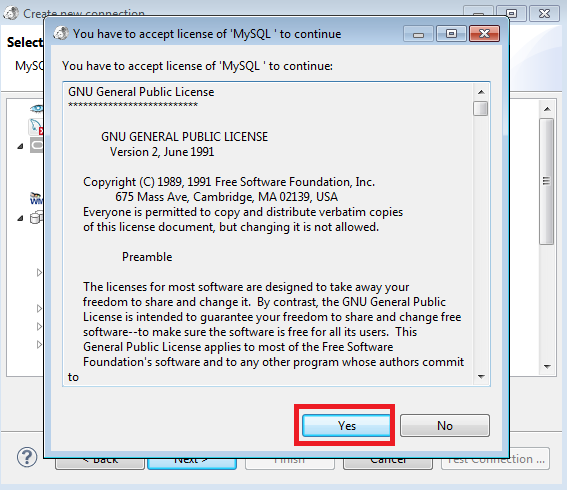Click inside the GNU license text area

click(x=268, y=234)
